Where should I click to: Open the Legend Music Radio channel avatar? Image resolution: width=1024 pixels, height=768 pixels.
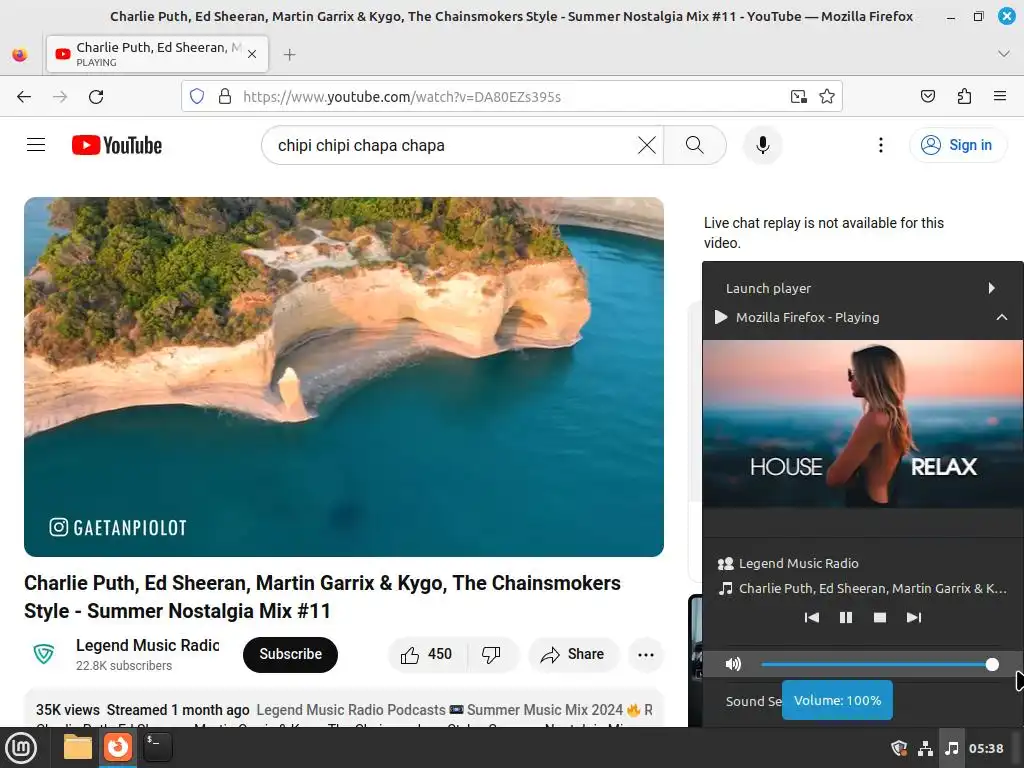coord(44,654)
